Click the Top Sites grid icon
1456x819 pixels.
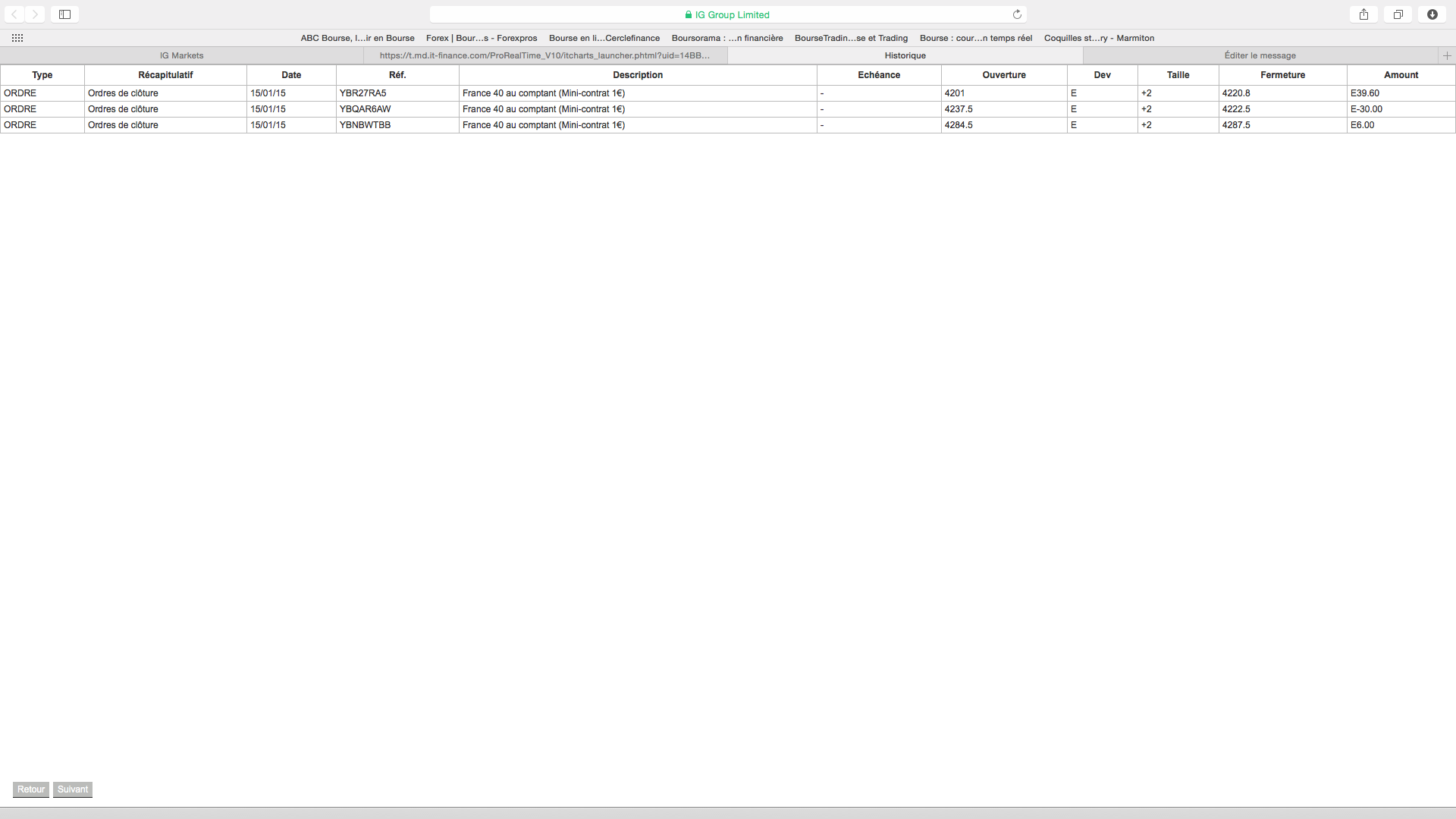click(x=17, y=38)
